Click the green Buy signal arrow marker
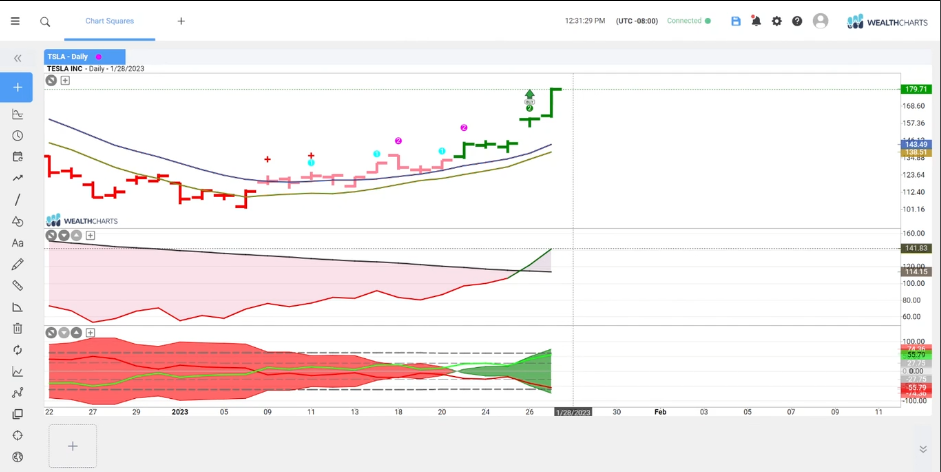The width and height of the screenshot is (941, 472). point(529,94)
